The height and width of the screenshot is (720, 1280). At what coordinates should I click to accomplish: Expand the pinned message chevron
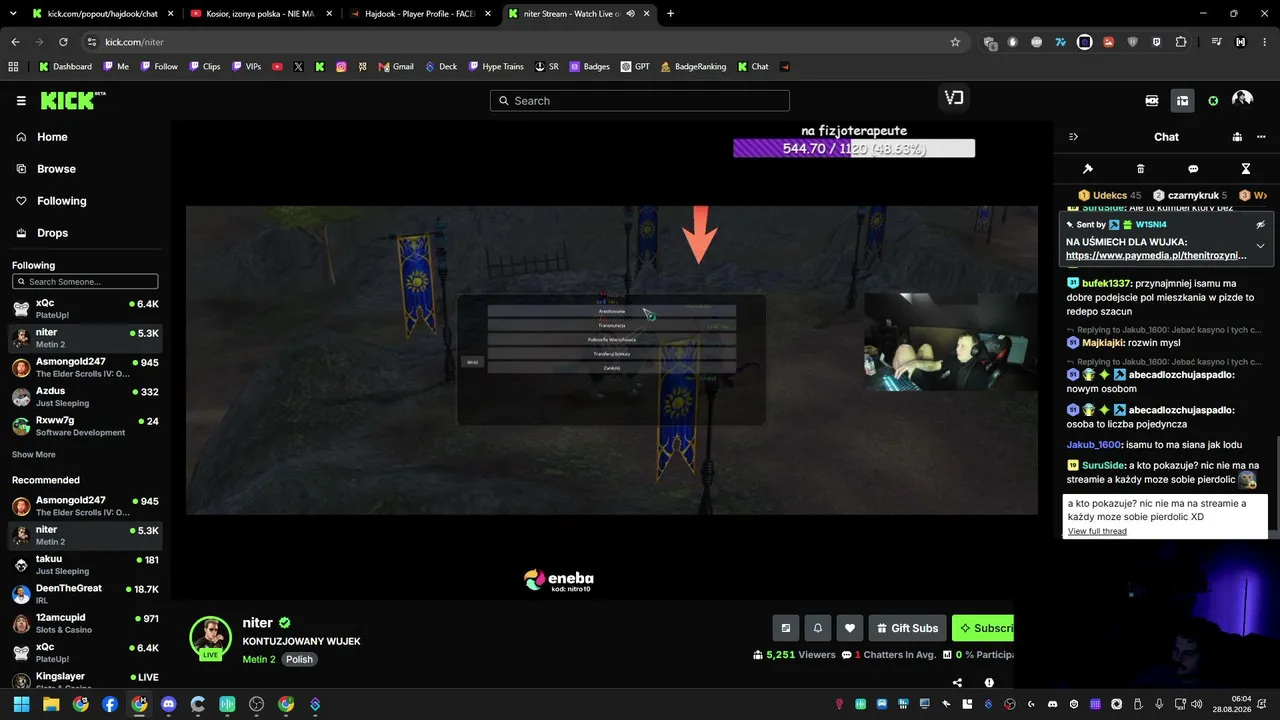pos(1260,246)
